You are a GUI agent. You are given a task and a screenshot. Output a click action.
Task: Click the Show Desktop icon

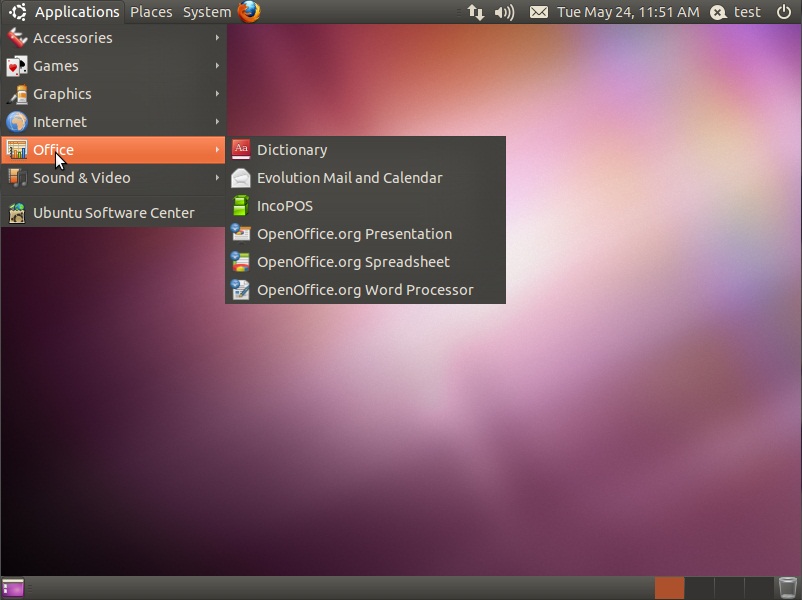[x=13, y=588]
